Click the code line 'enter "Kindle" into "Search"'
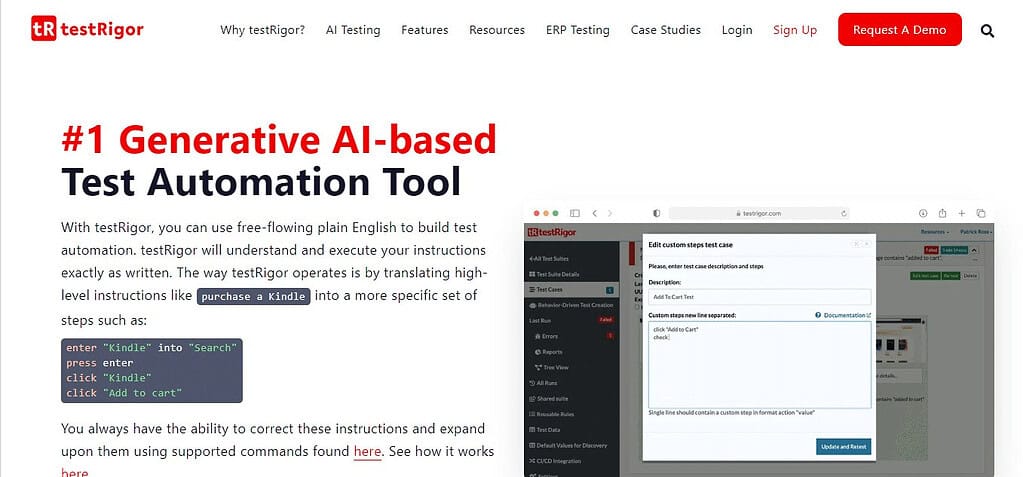 click(x=151, y=348)
